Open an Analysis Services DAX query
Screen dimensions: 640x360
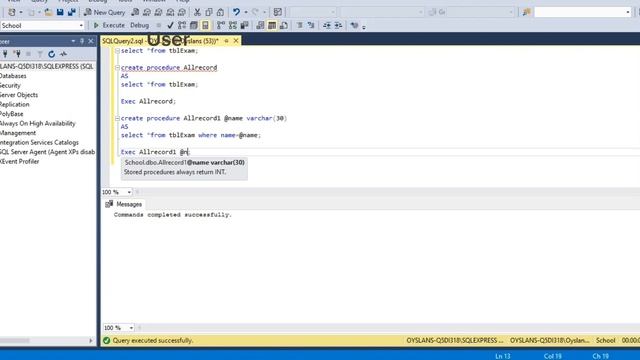(x=182, y=12)
